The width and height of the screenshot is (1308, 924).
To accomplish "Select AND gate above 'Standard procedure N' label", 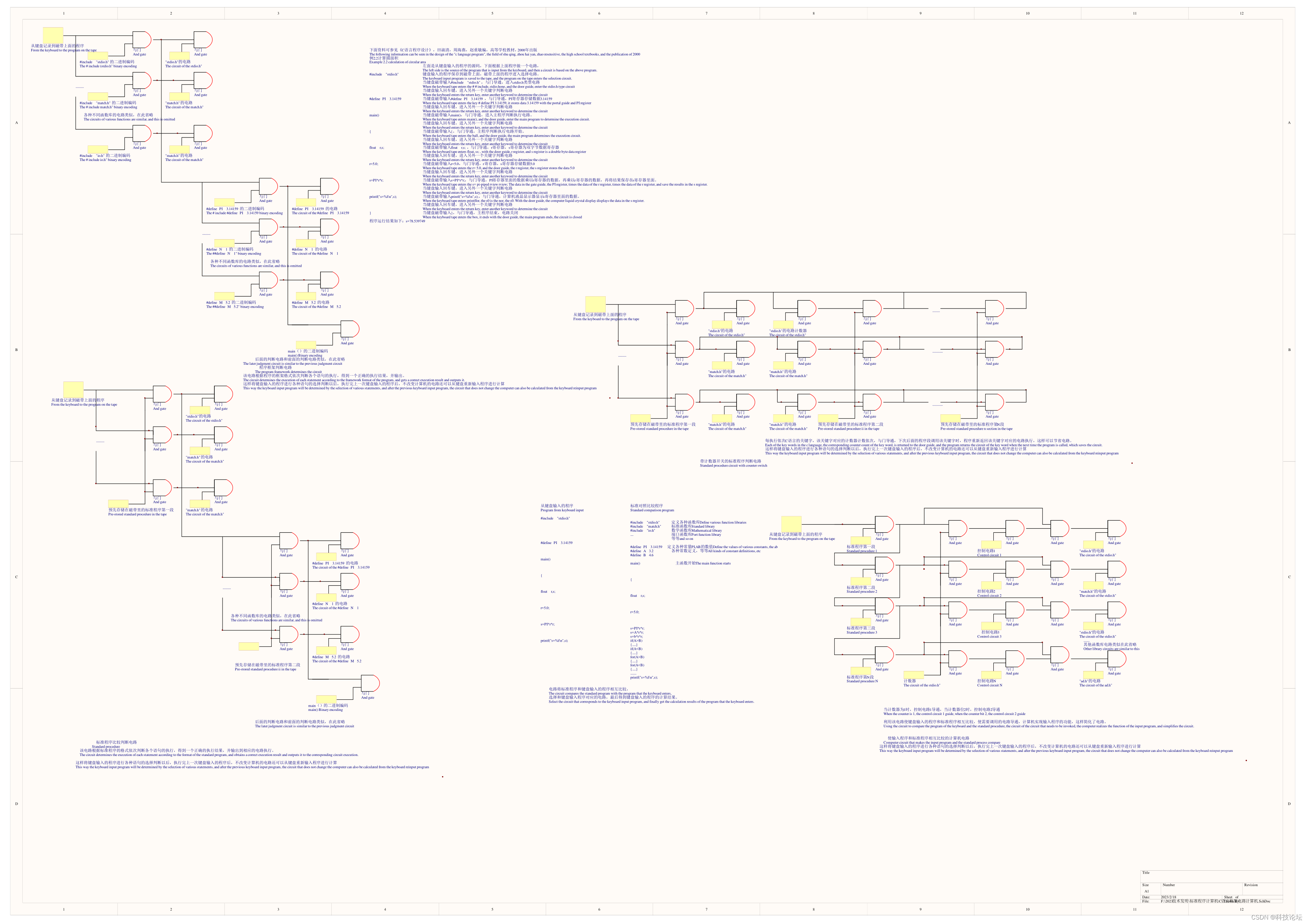I will (x=884, y=655).
